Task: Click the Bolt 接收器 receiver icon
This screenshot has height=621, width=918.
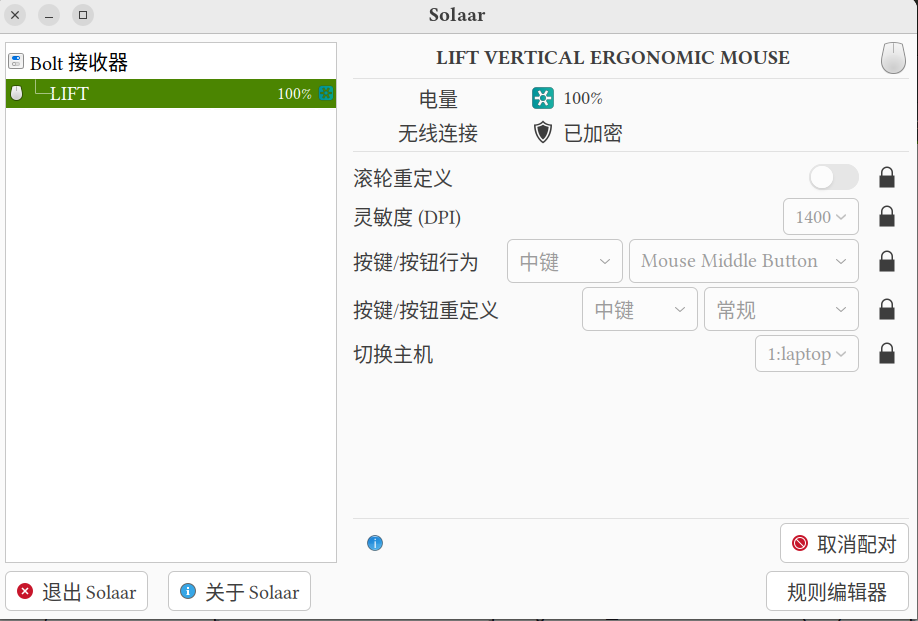Action: tap(15, 61)
